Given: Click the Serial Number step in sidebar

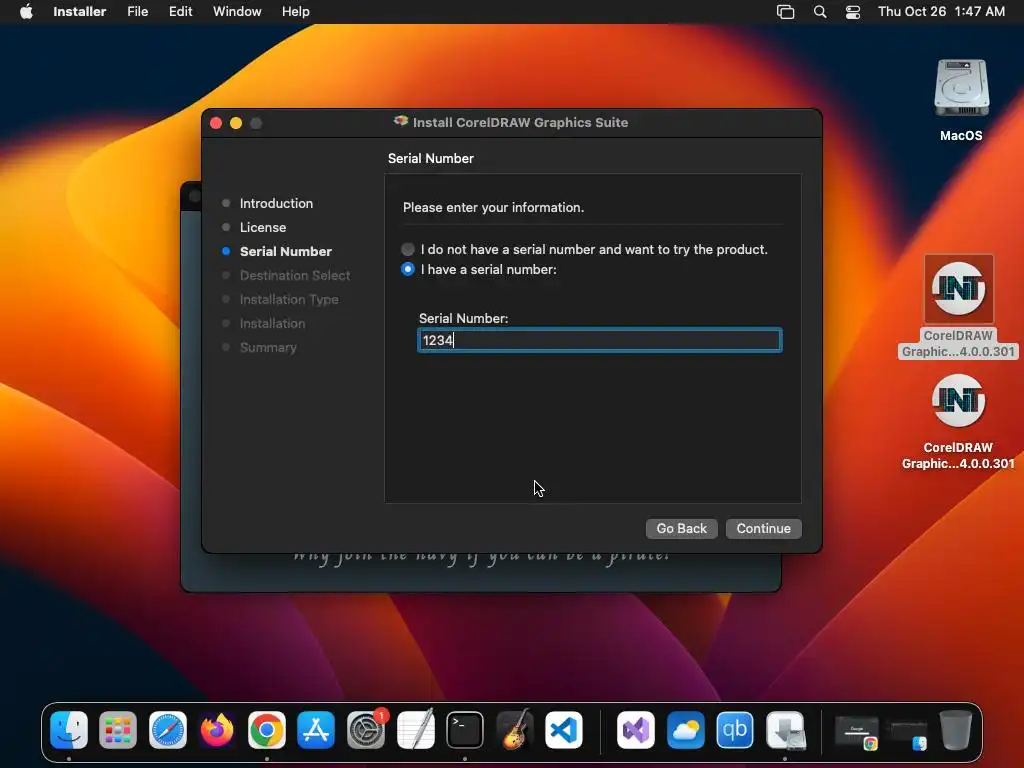Looking at the screenshot, I should point(285,251).
